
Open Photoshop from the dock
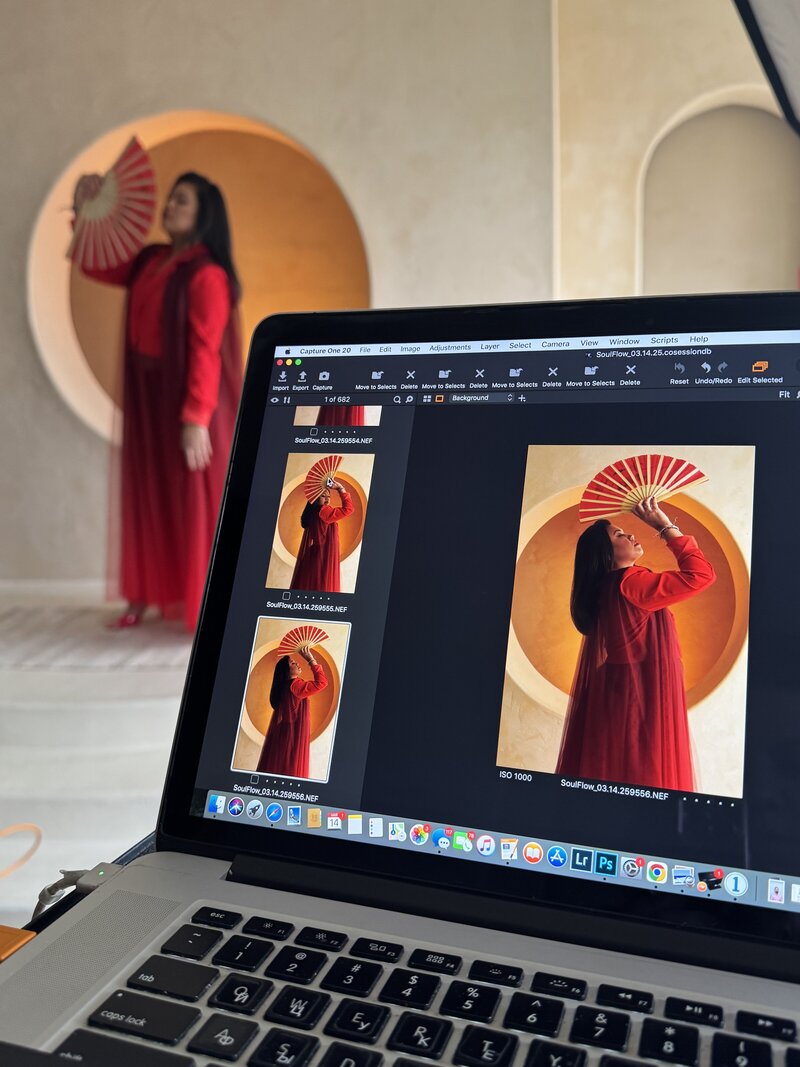pos(606,863)
